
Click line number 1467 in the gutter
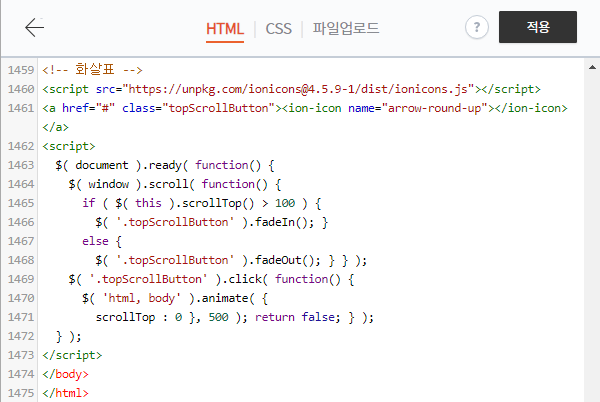(21, 241)
